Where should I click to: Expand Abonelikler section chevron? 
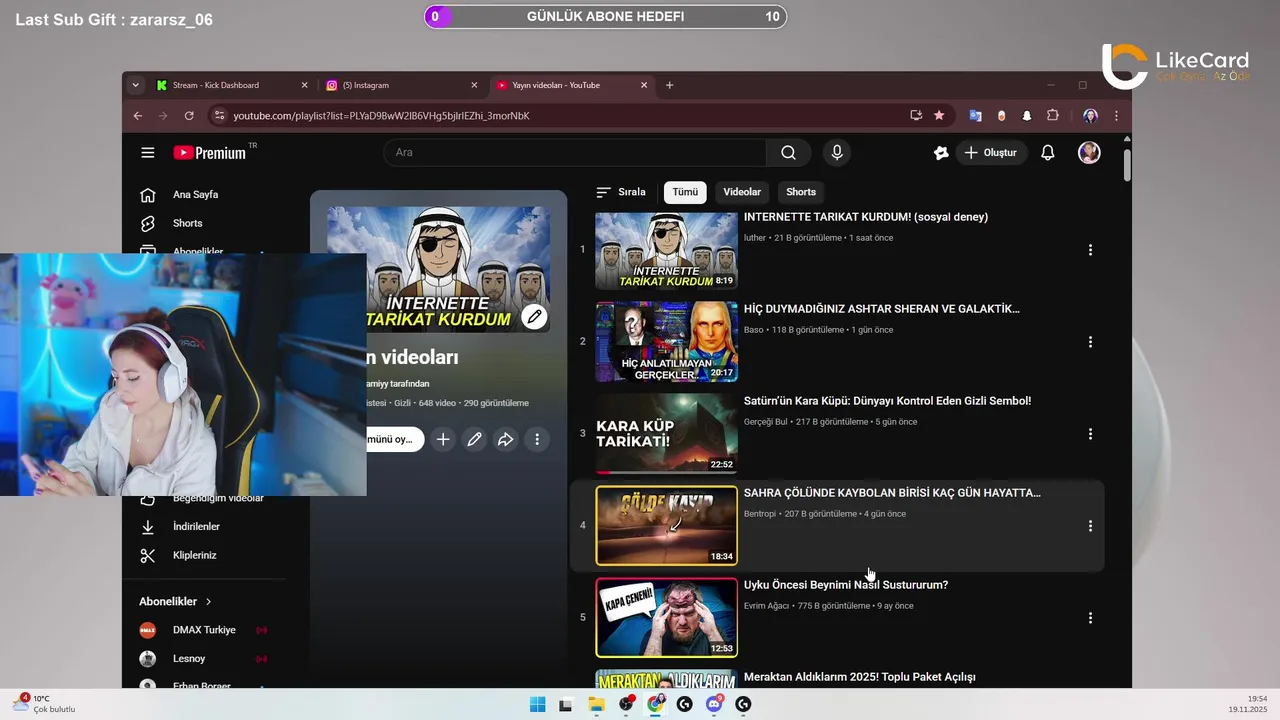(208, 602)
